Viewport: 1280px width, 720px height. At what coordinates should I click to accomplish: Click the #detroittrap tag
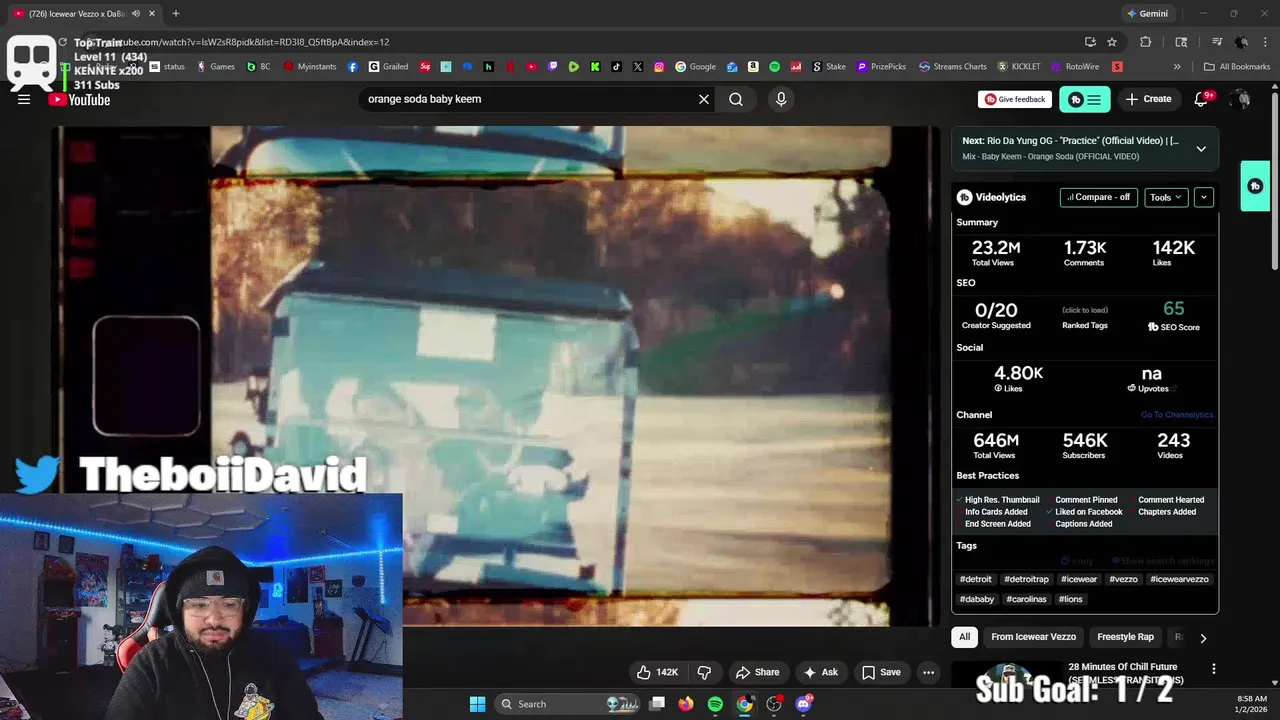click(1027, 579)
